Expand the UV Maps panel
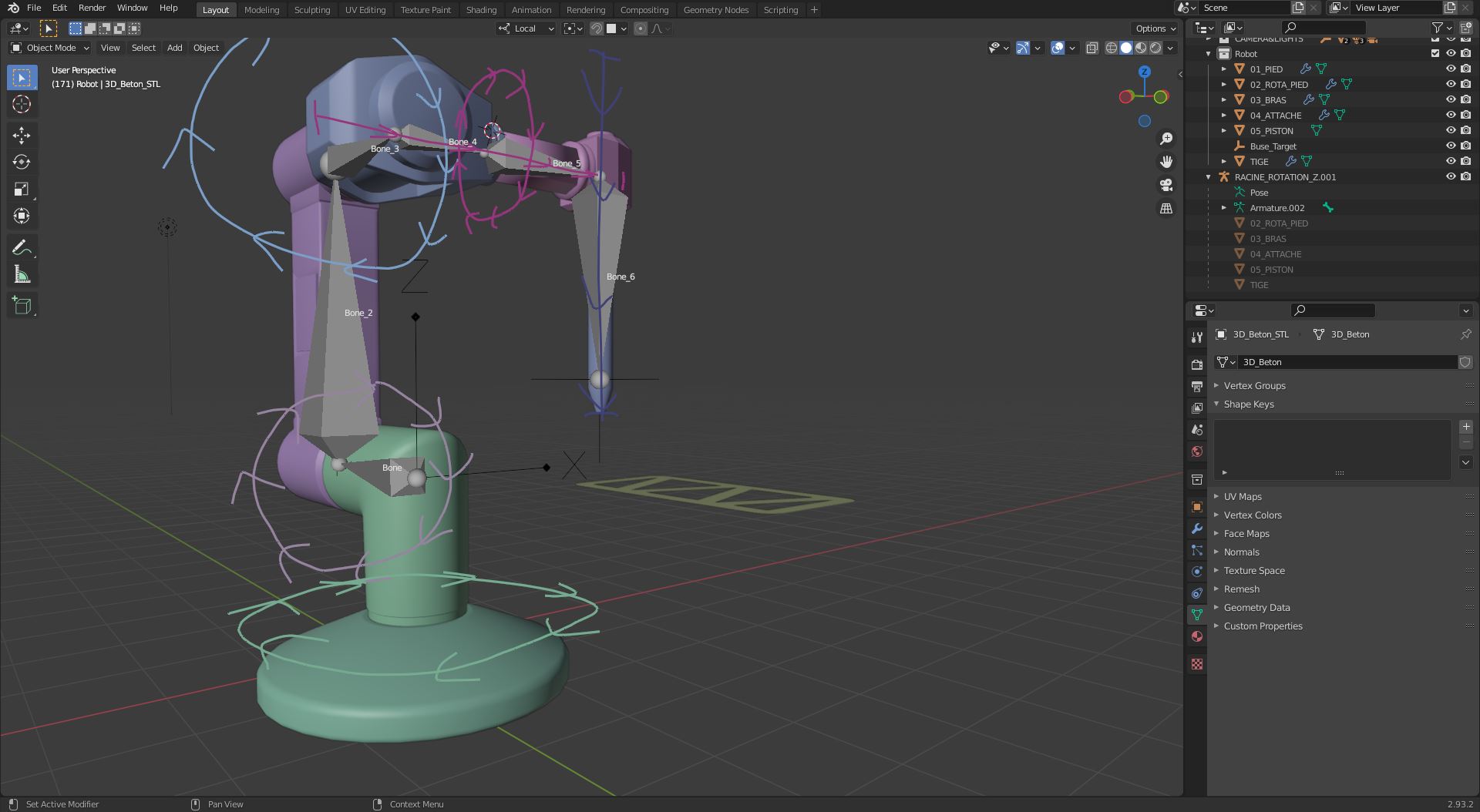The height and width of the screenshot is (812, 1480). click(x=1242, y=496)
